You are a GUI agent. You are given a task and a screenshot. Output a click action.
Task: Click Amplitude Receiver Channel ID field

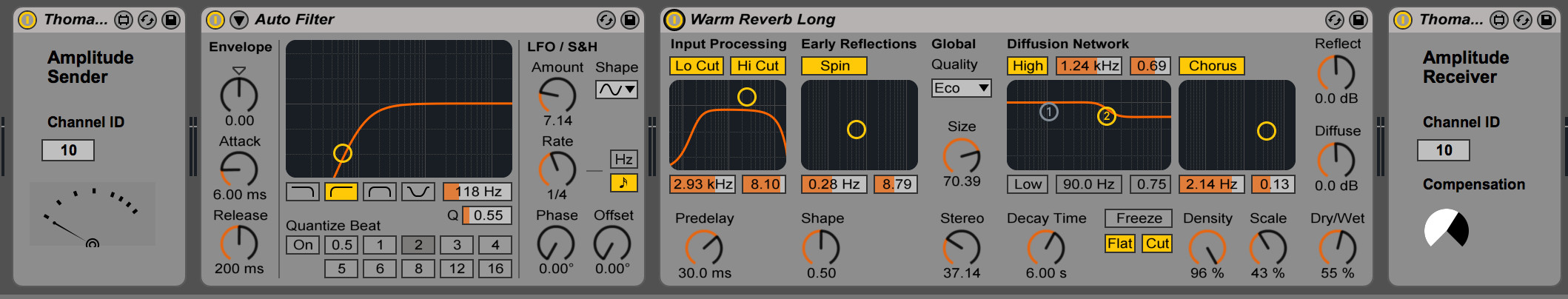(1443, 150)
